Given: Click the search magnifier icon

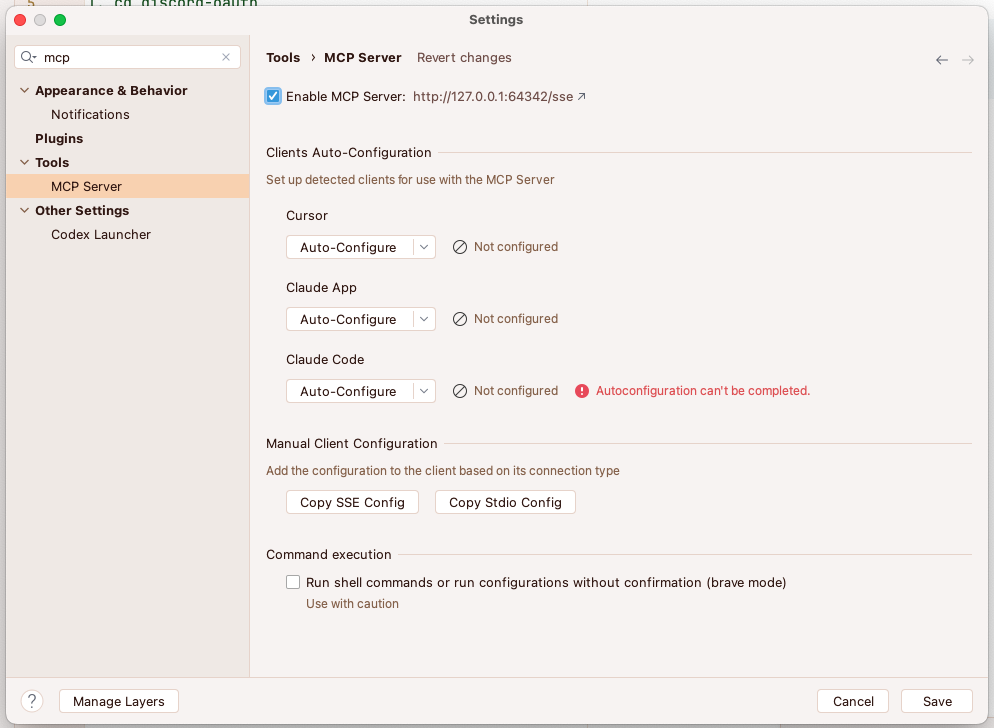Looking at the screenshot, I should click(x=27, y=57).
